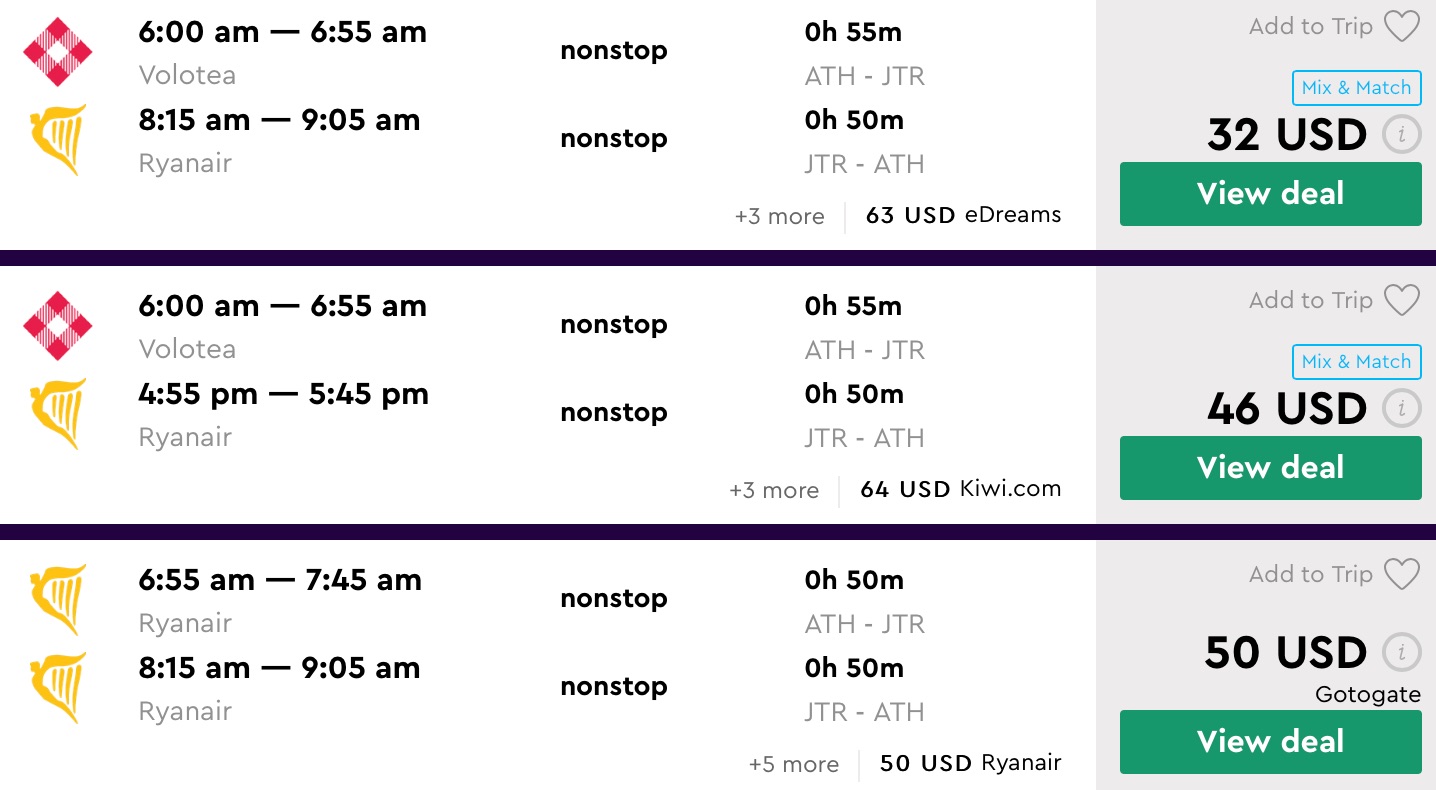Expand "+3 more" offers near eDreams

pos(779,216)
